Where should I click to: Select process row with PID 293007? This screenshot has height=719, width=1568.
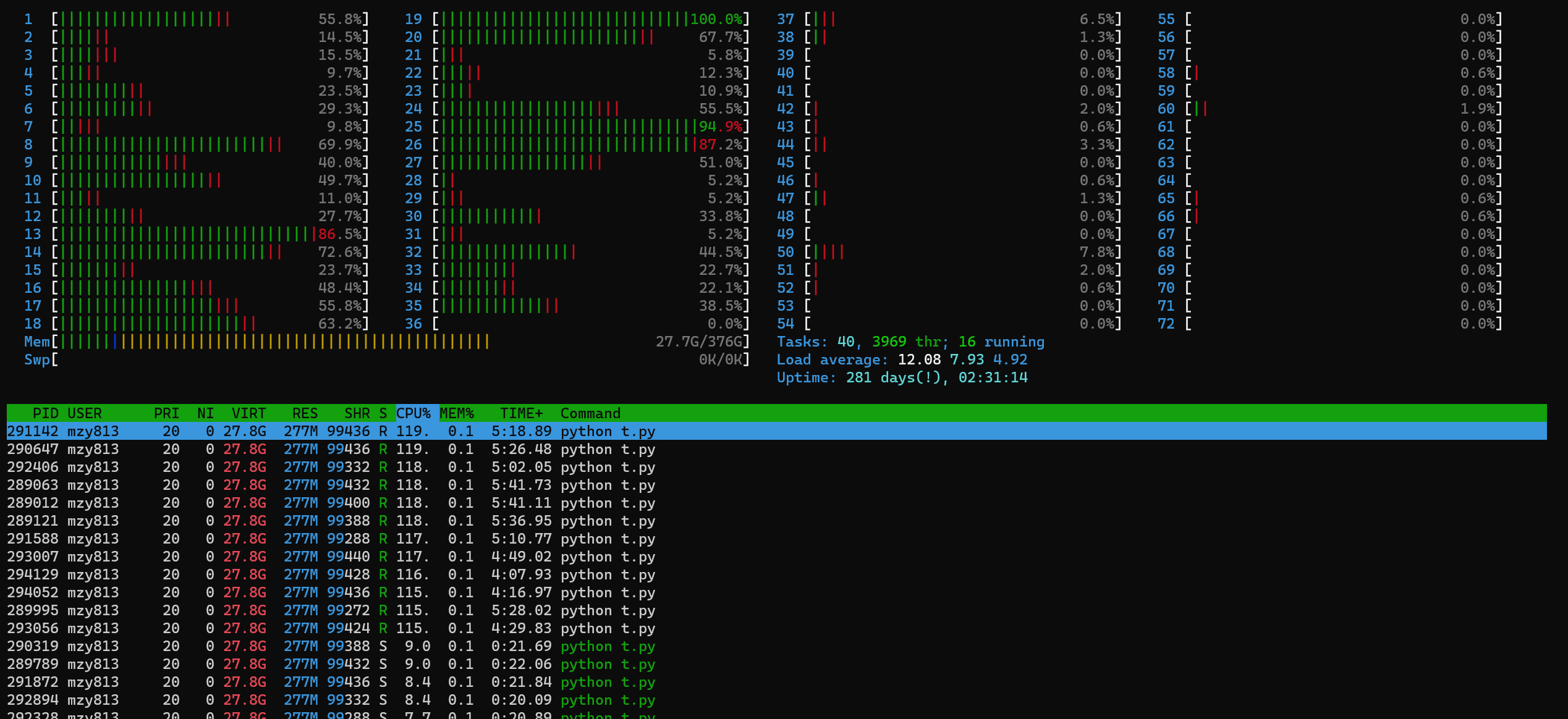331,557
